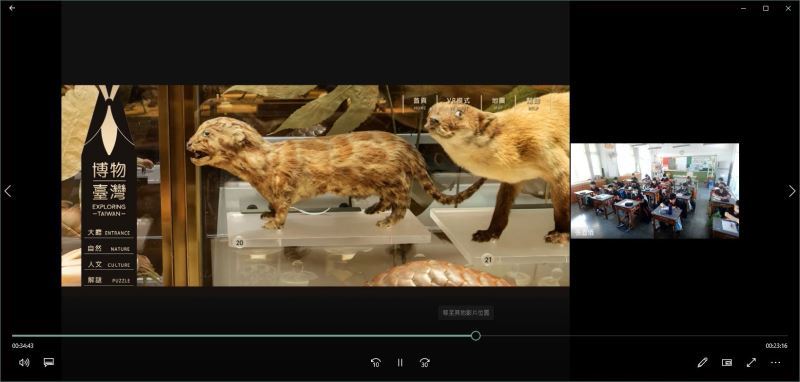Open the pencil edit tool

[703, 363]
